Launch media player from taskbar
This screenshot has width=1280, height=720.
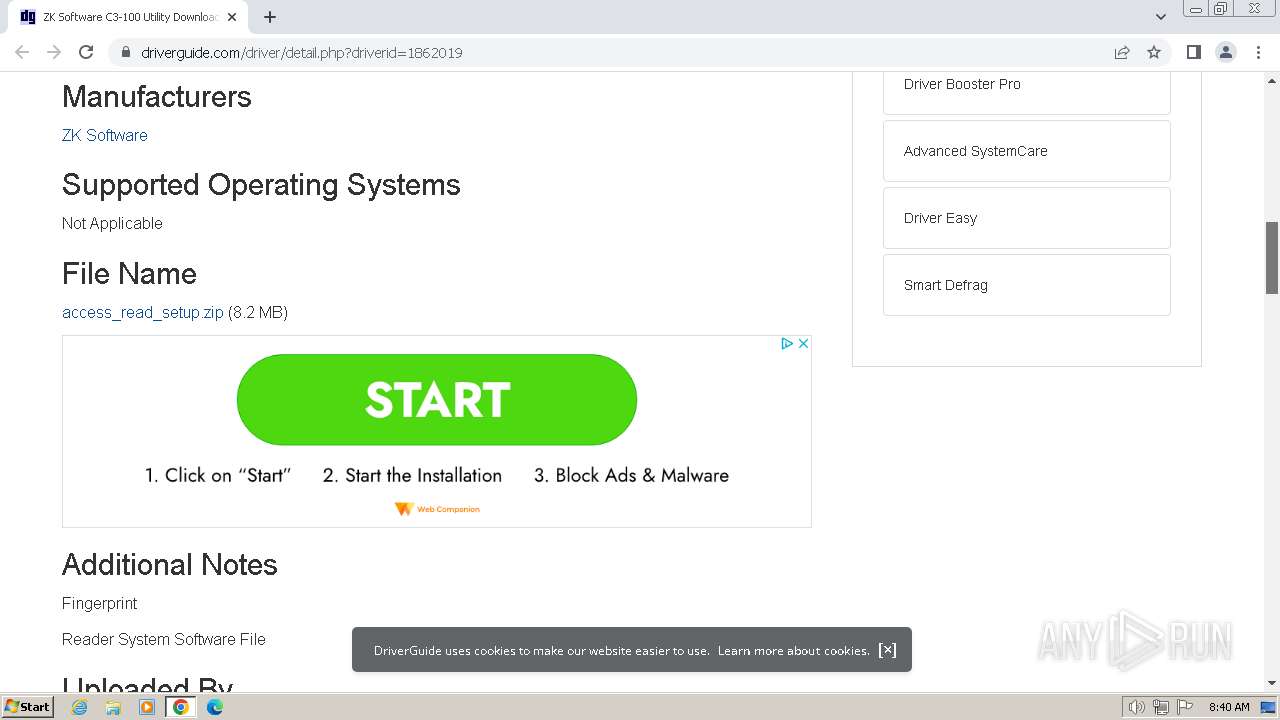tap(147, 707)
